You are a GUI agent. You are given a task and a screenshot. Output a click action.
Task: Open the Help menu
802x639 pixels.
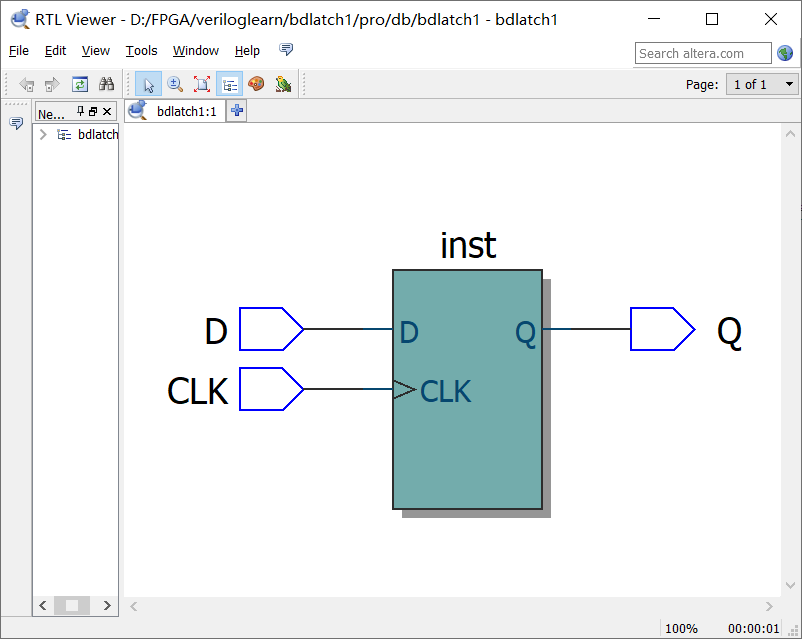[247, 51]
